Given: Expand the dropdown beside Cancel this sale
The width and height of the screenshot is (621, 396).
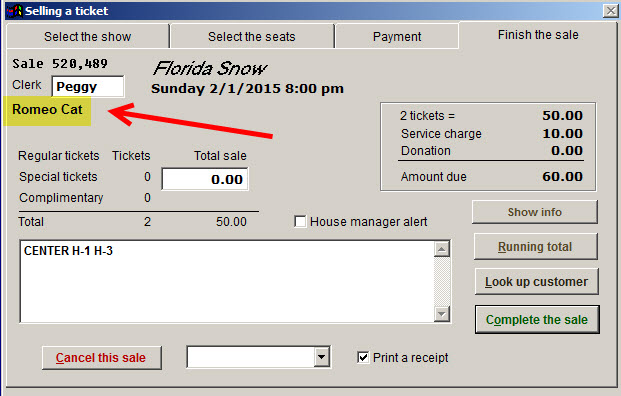Looking at the screenshot, I should click(322, 357).
